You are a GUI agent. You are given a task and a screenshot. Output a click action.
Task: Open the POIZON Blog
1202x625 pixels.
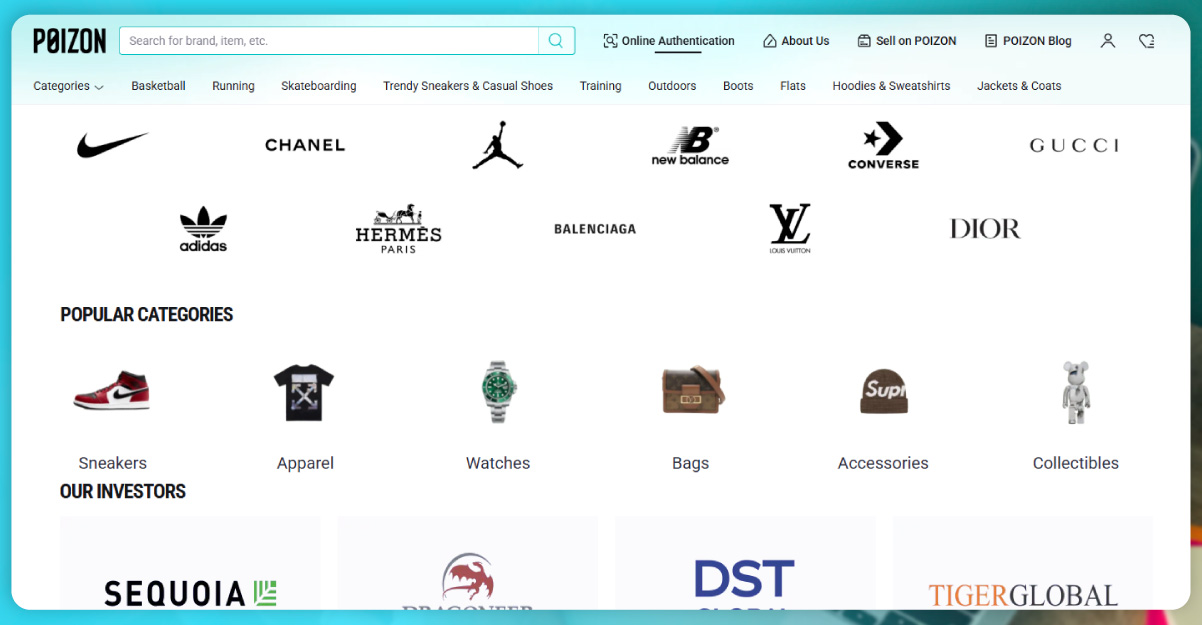pyautogui.click(x=1028, y=41)
